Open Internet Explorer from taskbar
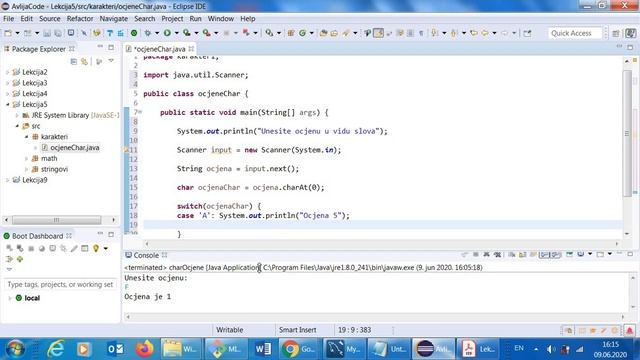 [56, 349]
